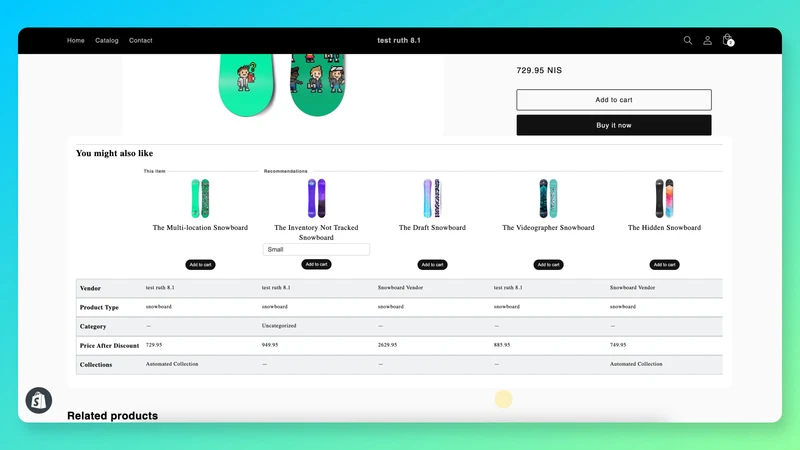Open the Small size variant dropdown

click(x=316, y=249)
